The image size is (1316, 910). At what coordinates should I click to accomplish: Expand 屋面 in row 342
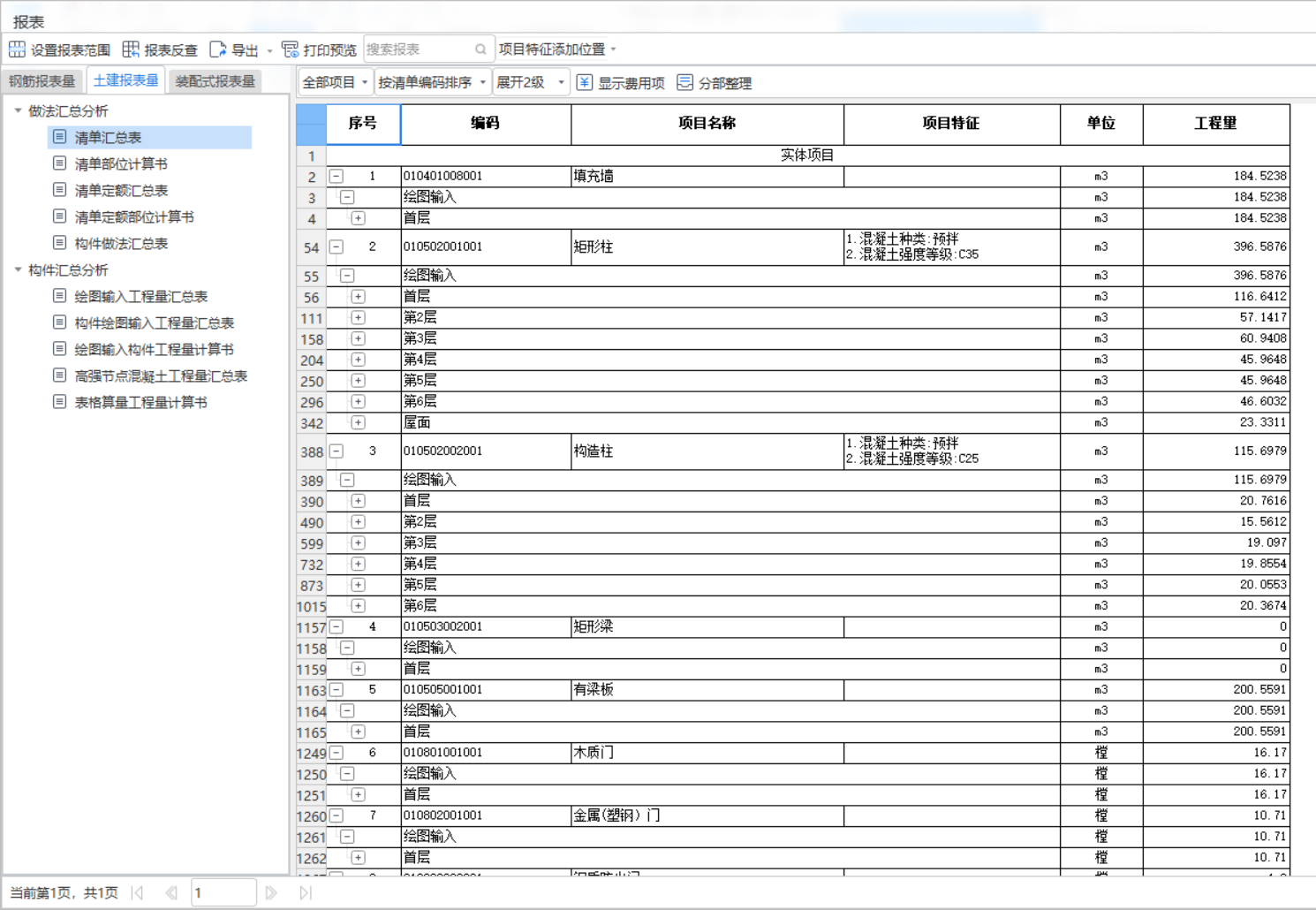358,422
